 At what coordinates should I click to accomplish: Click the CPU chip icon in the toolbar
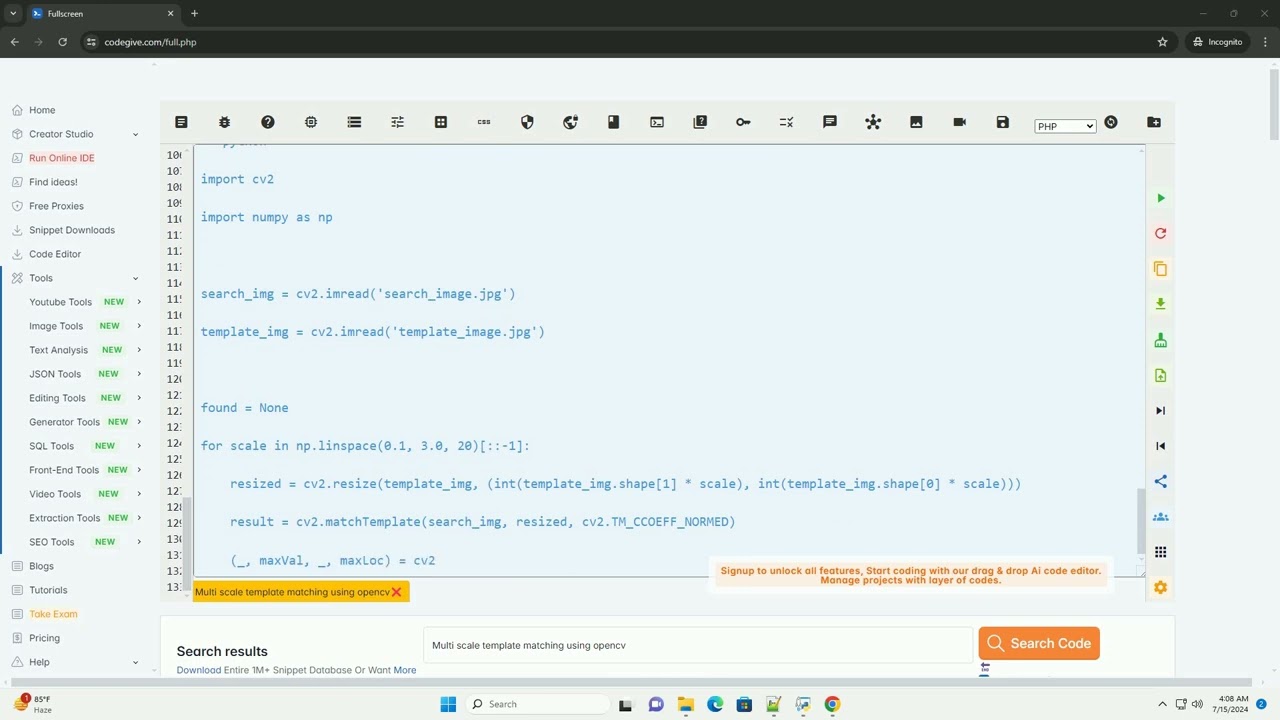[x=311, y=122]
